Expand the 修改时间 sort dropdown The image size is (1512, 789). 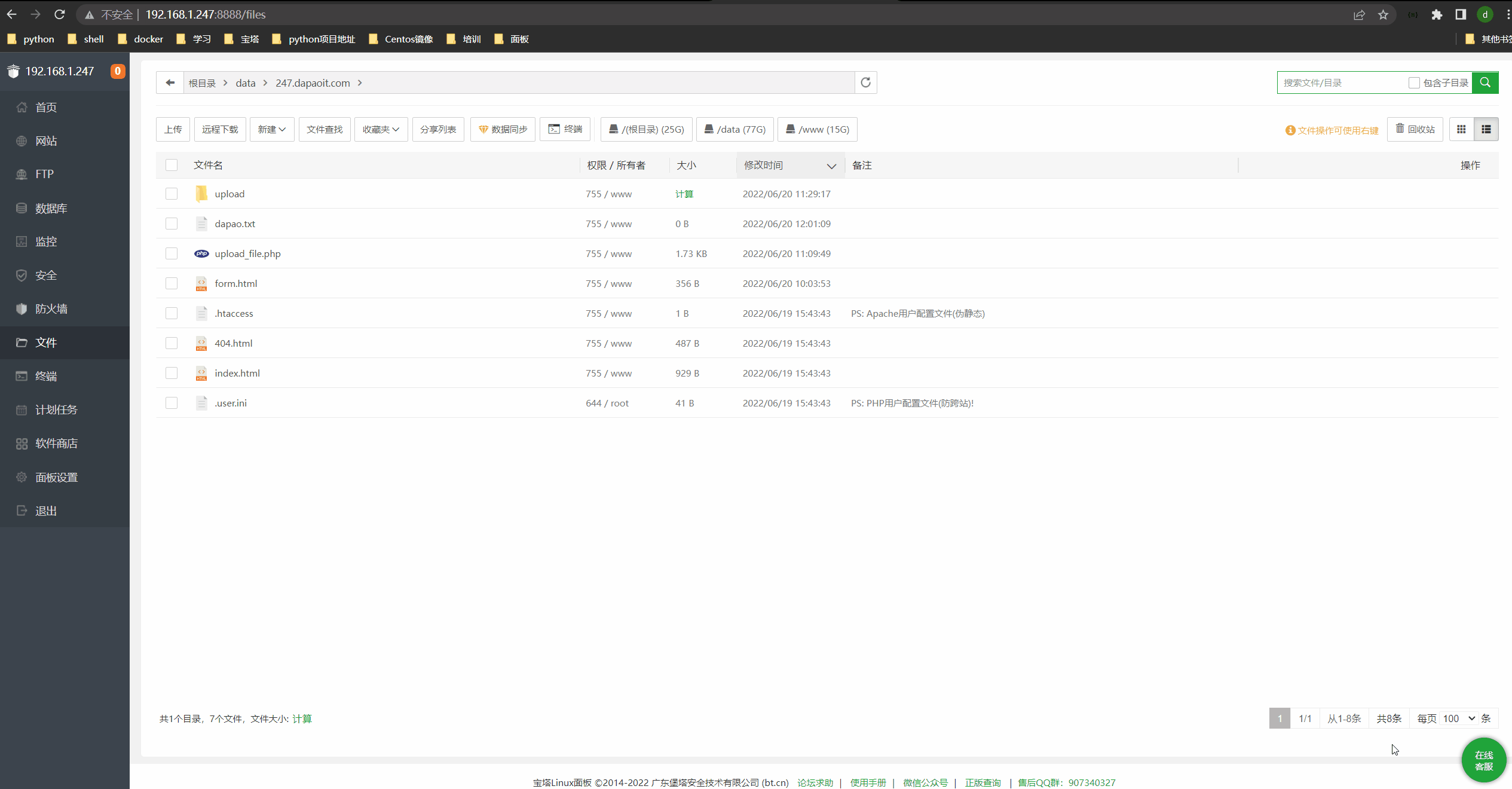click(831, 165)
